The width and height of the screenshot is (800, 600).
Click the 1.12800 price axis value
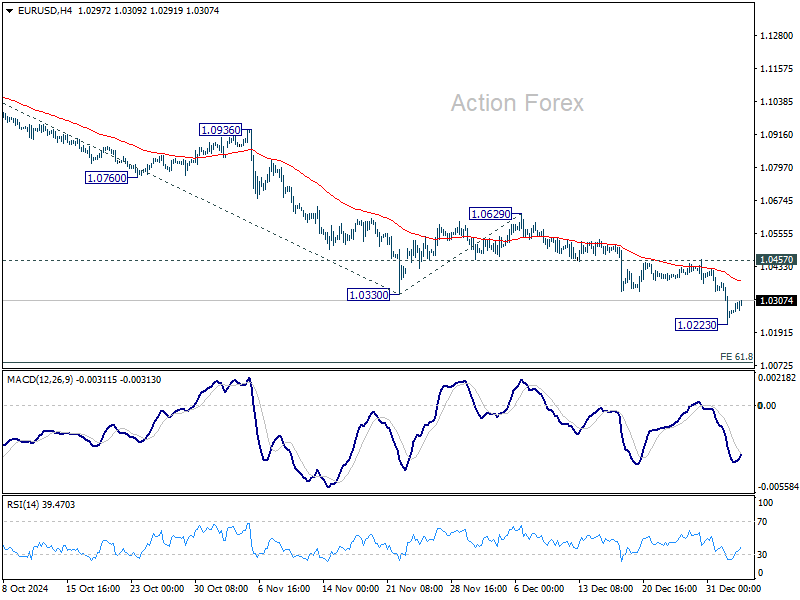[777, 36]
